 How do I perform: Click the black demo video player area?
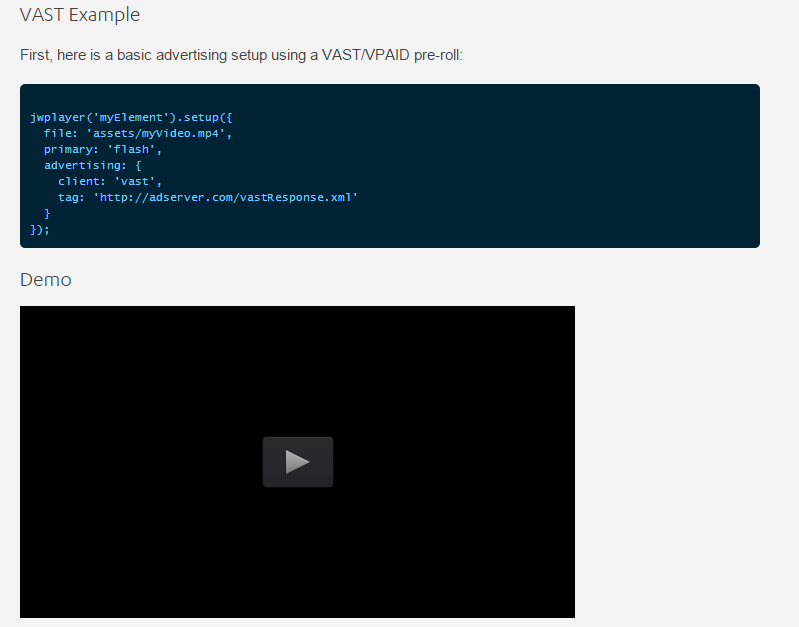(297, 462)
